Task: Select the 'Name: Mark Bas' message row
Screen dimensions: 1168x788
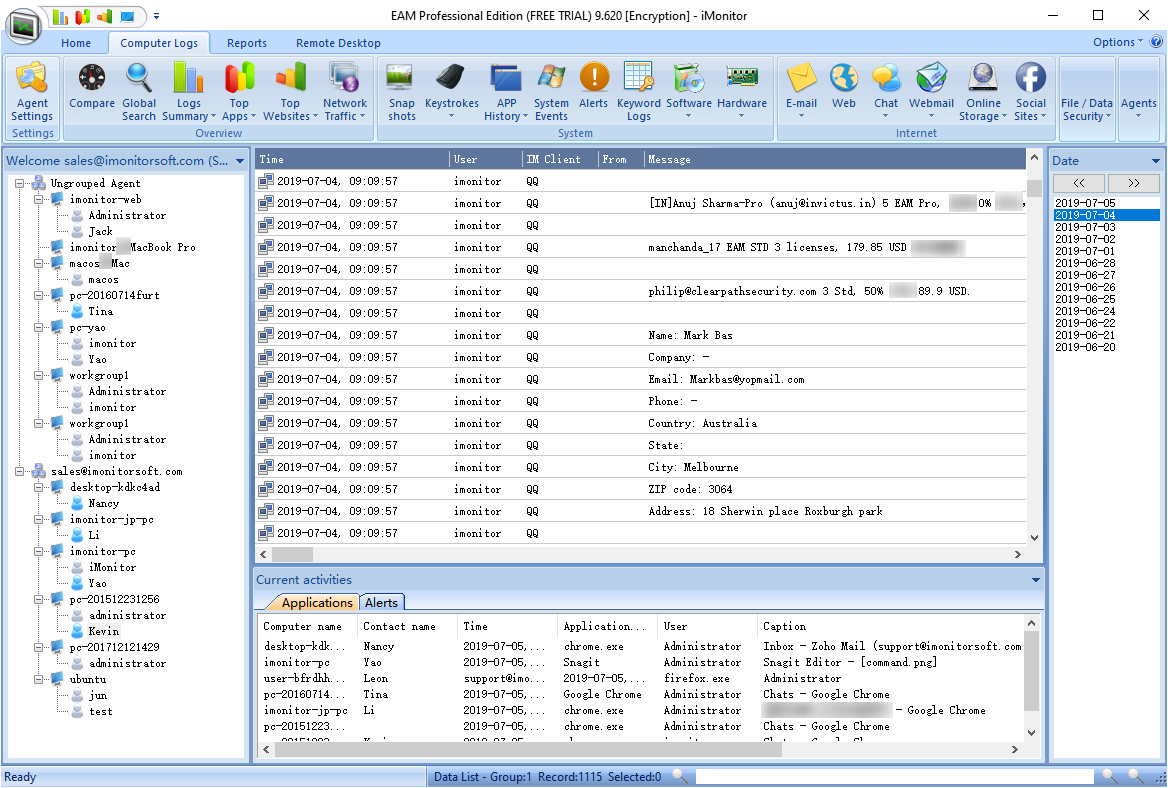Action: pyautogui.click(x=641, y=335)
